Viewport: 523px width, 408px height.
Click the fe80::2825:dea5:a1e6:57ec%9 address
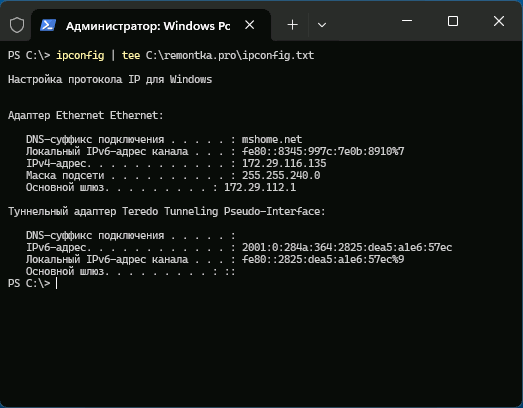pyautogui.click(x=323, y=260)
